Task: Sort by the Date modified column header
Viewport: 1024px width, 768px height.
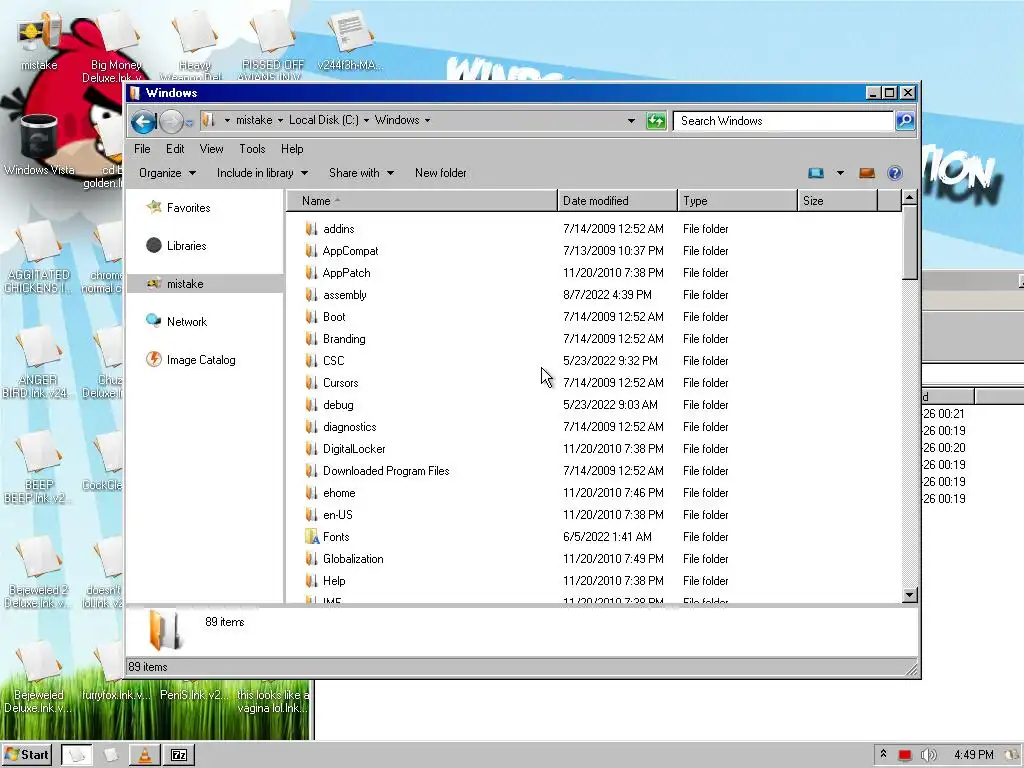Action: click(618, 201)
